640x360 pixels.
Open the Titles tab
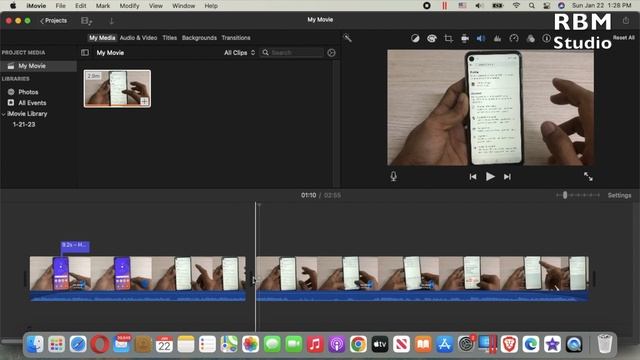coord(169,38)
